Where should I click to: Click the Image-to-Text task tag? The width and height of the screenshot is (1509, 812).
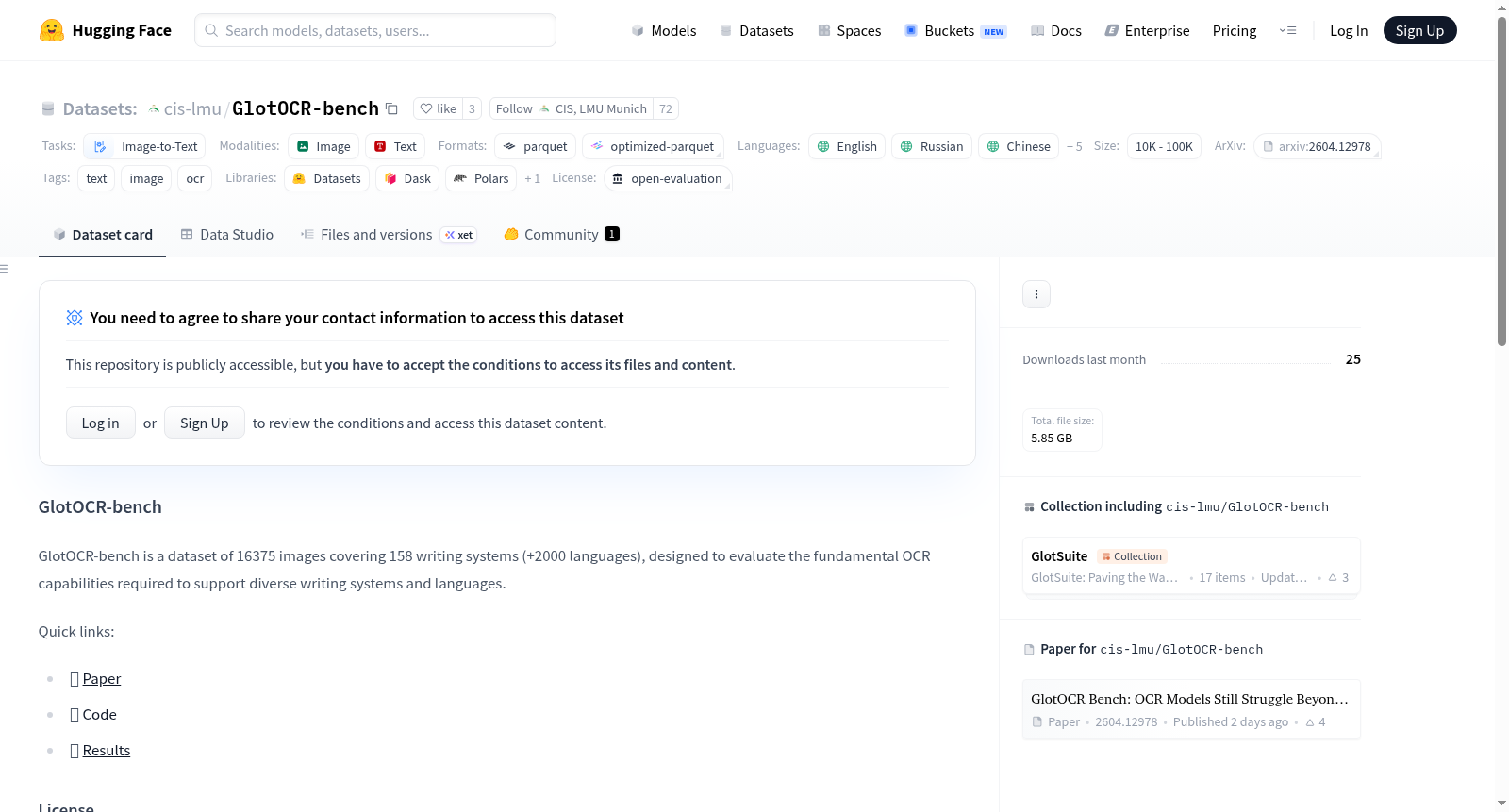(x=145, y=146)
